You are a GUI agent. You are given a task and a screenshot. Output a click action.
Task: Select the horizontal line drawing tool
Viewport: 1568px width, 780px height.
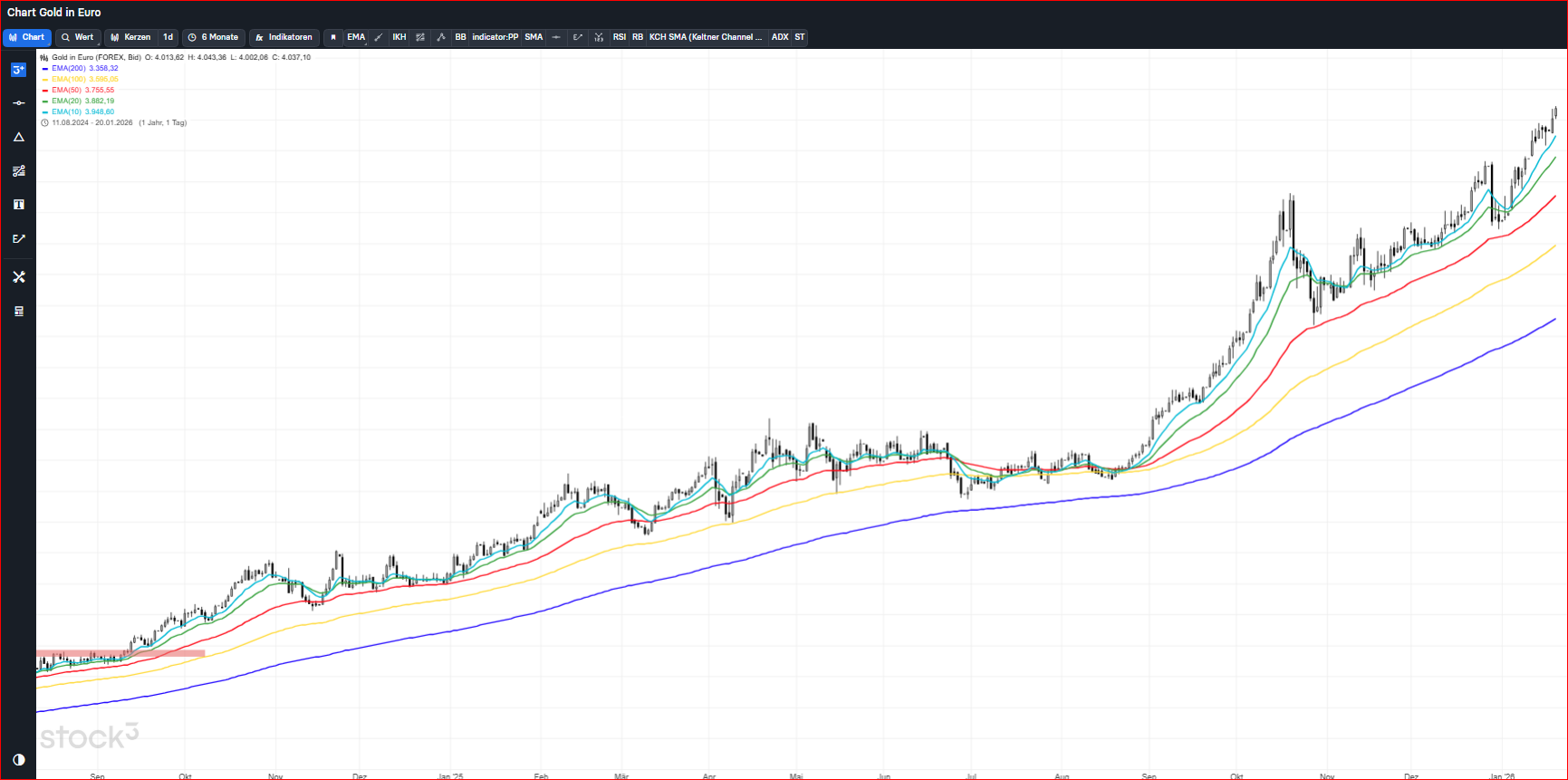pos(18,103)
